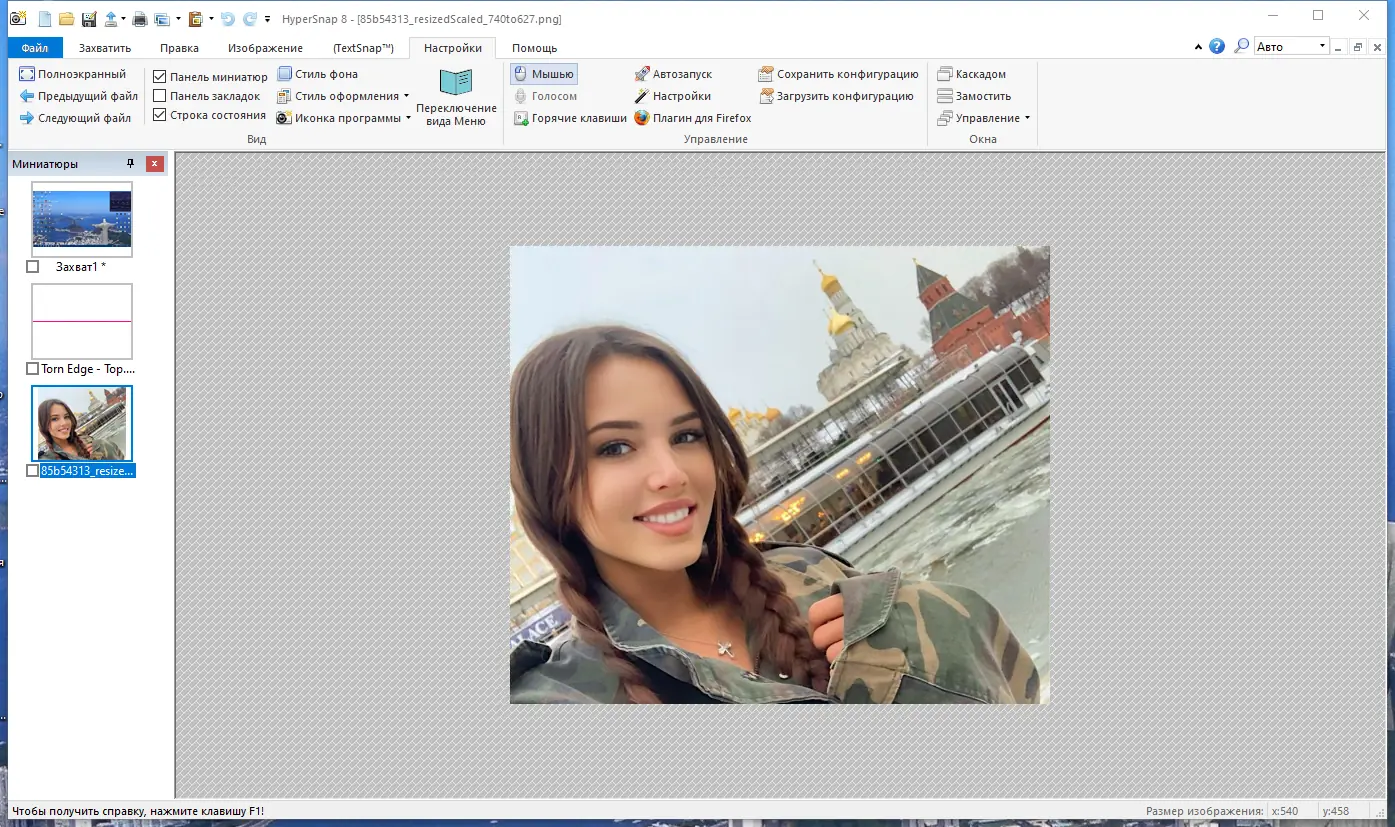This screenshot has width=1395, height=827.
Task: Take a new capture via the camera icon
Action: (18, 18)
